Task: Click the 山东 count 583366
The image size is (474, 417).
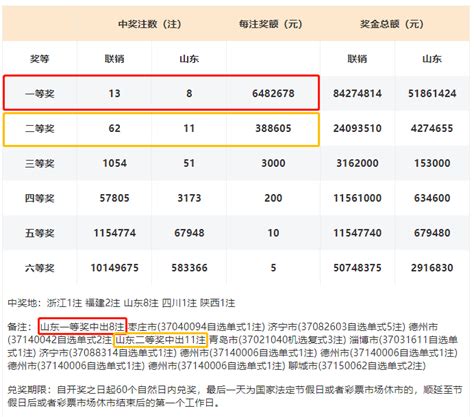Action: click(189, 268)
